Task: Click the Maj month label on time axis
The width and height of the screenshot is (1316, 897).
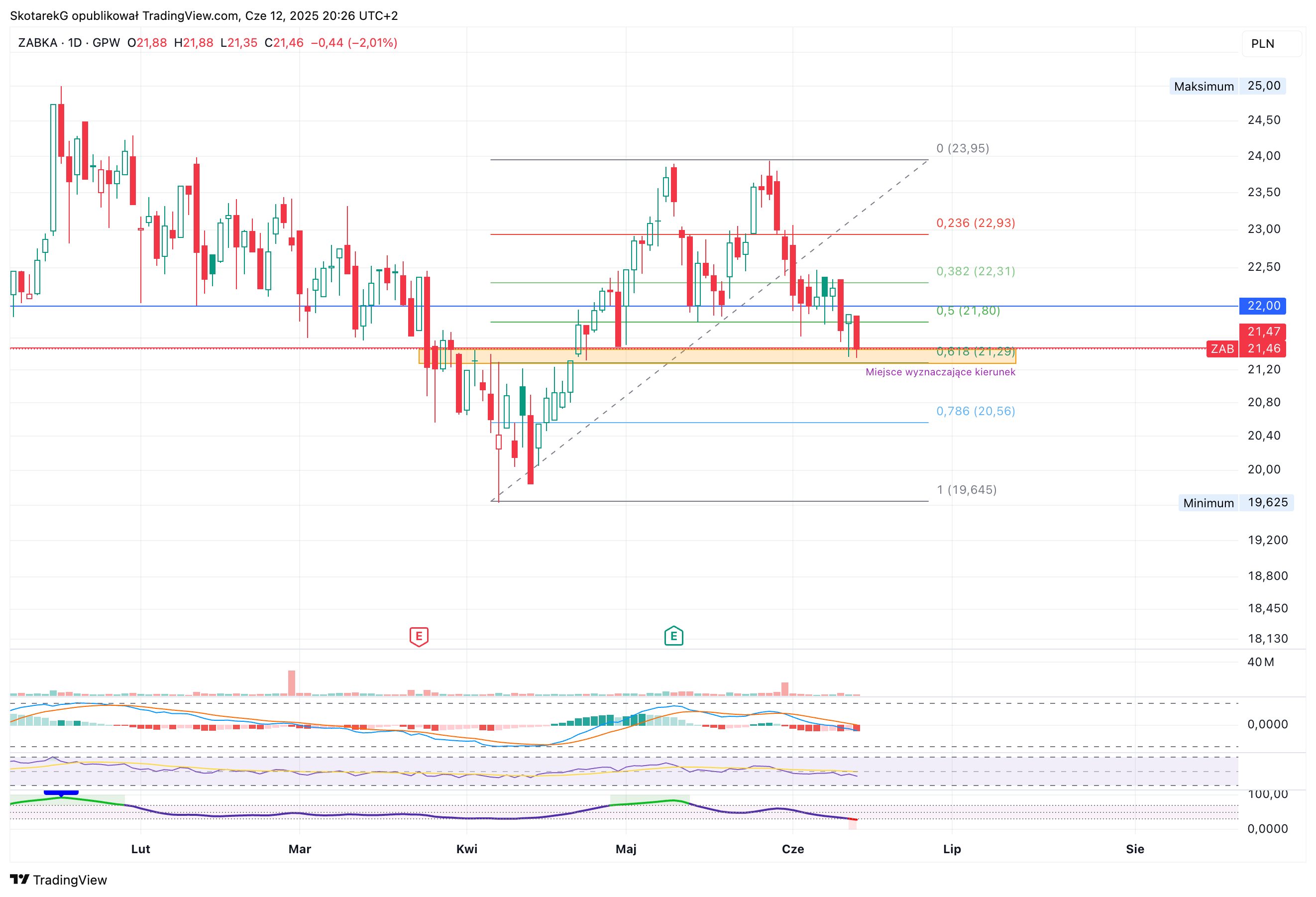Action: click(x=626, y=849)
